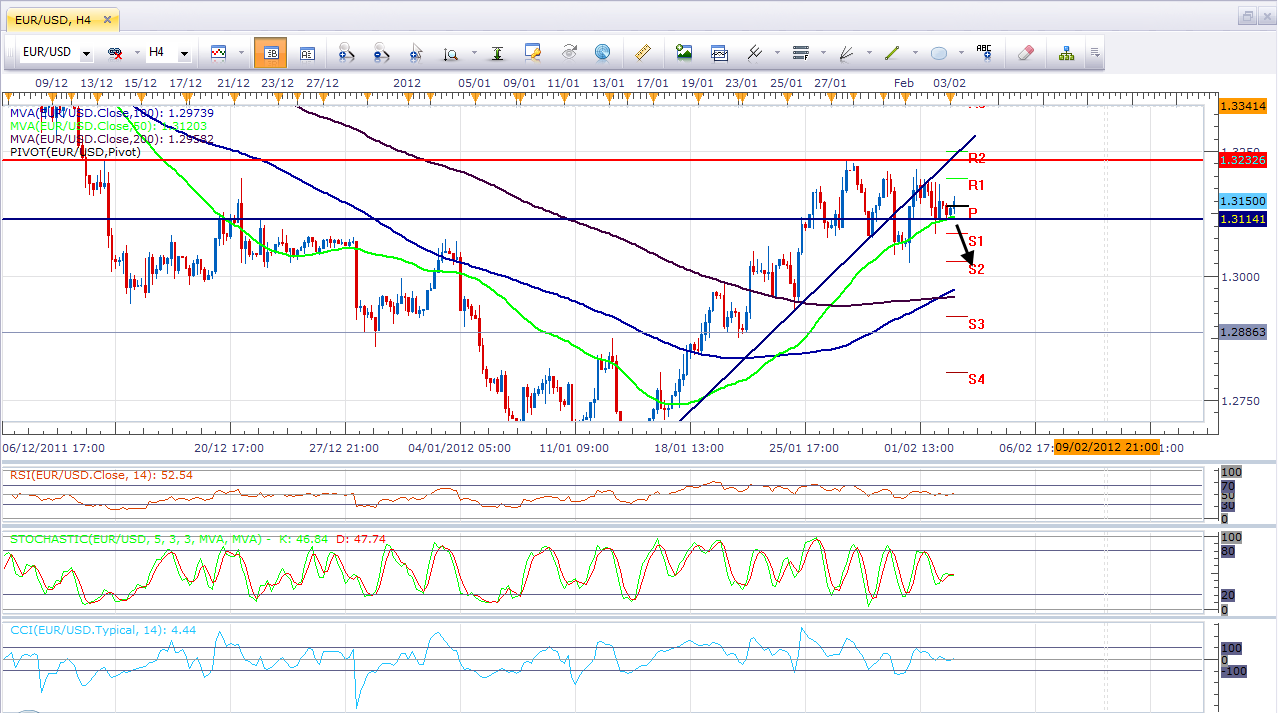Click the blue radar globe icon
Viewport: 1278px width, 713px height.
pos(602,52)
